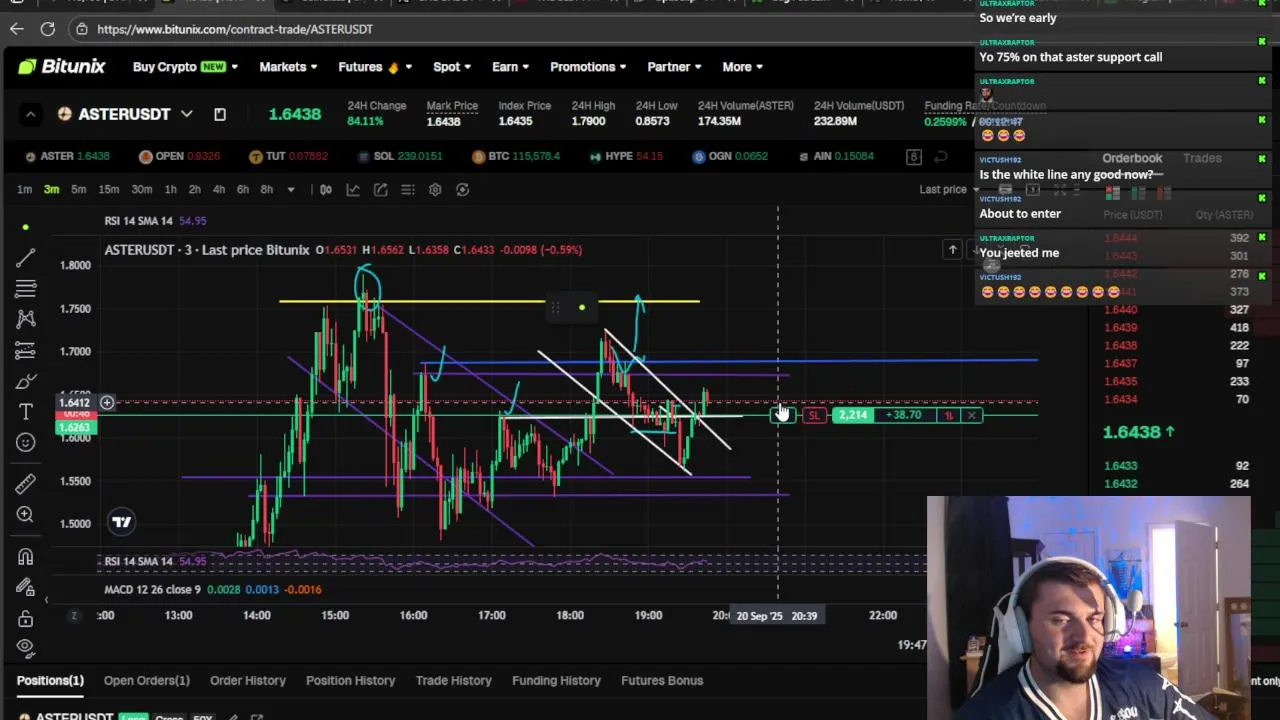Open the Markets dropdown menu
Viewport: 1280px width, 720px height.
[288, 67]
